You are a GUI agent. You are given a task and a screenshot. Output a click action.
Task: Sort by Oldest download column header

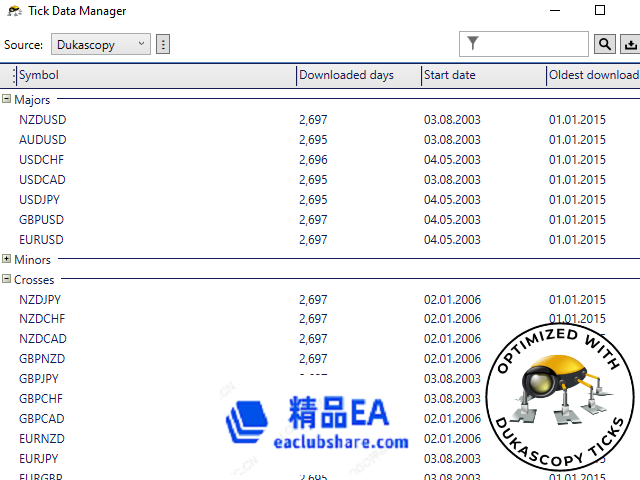coord(594,75)
